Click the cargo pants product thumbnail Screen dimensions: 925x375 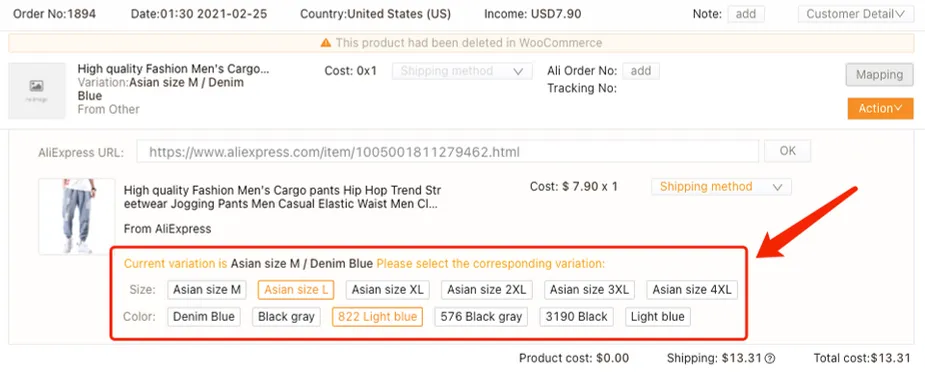pyautogui.click(x=77, y=216)
